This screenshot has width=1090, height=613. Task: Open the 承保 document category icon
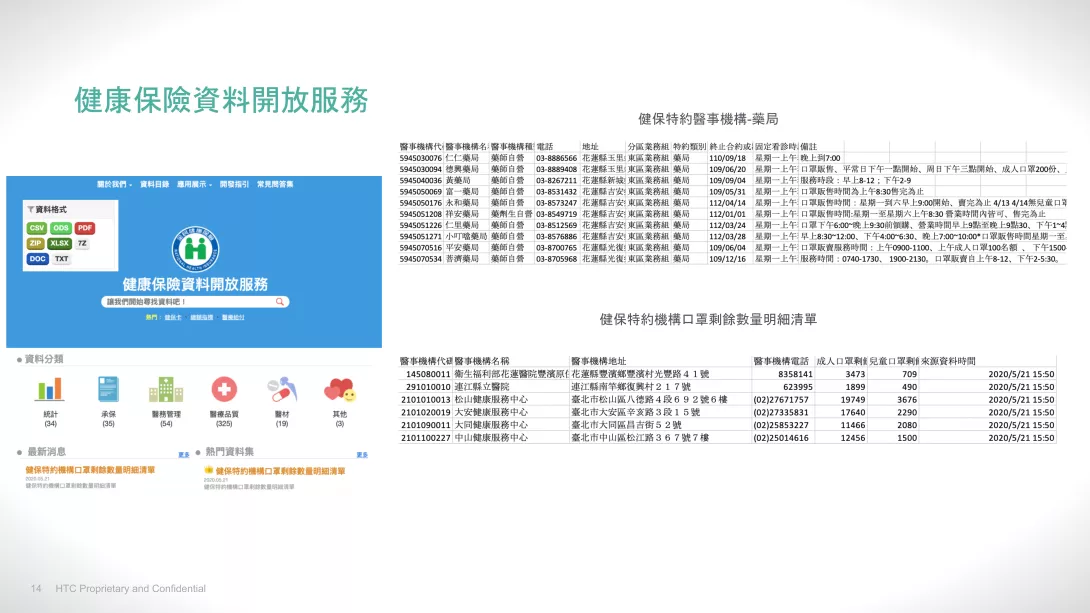[108, 389]
